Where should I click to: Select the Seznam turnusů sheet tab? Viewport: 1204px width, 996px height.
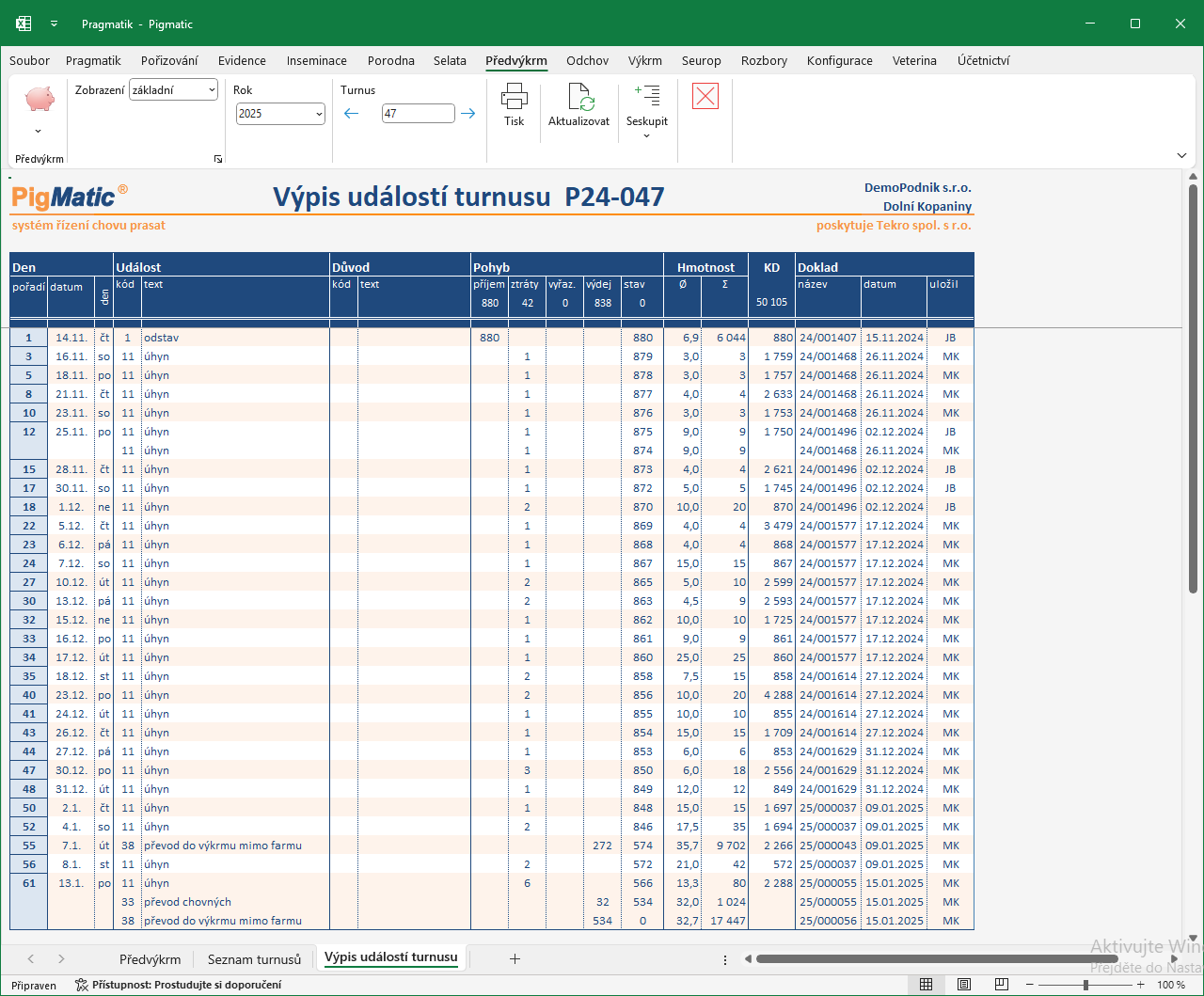click(x=254, y=959)
